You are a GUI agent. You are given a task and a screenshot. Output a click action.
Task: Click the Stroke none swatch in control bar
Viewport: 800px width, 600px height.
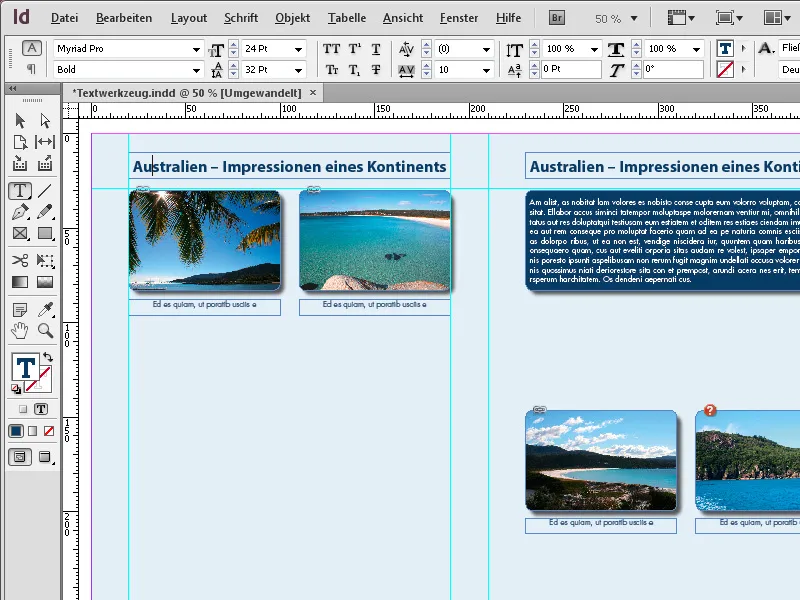pos(725,69)
